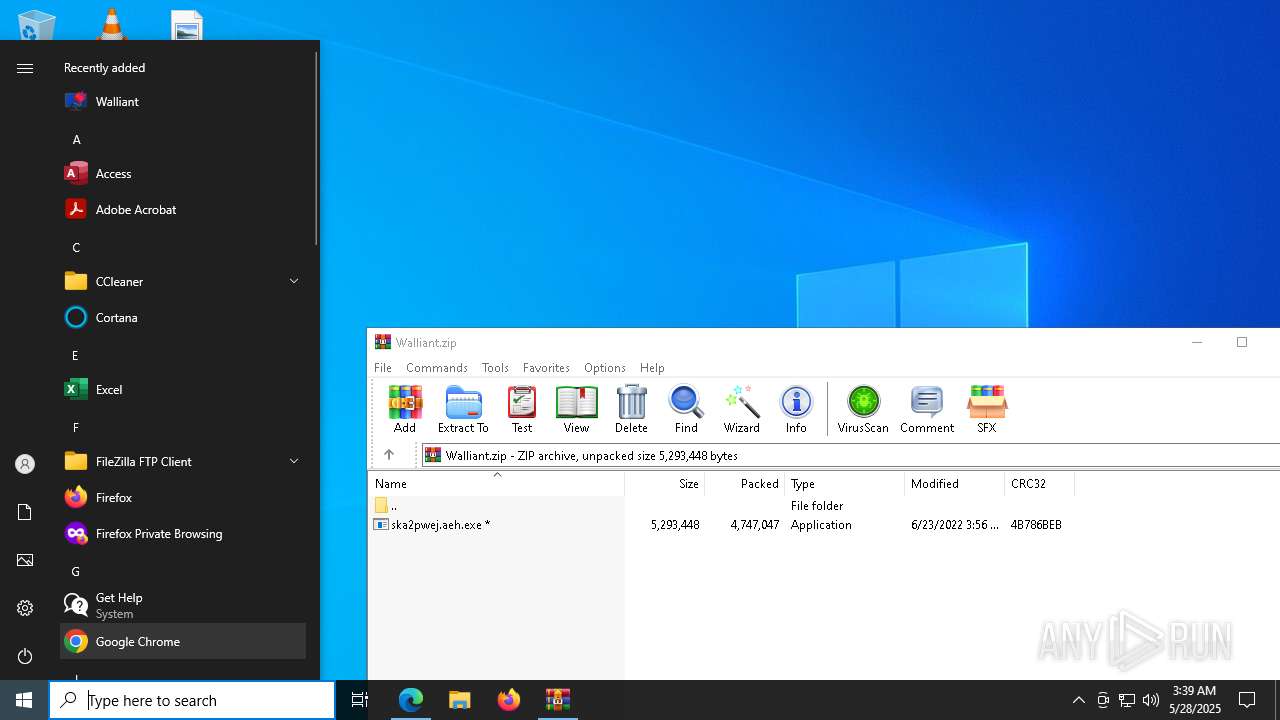Click the taskbar search box
The width and height of the screenshot is (1280, 720).
(x=192, y=700)
